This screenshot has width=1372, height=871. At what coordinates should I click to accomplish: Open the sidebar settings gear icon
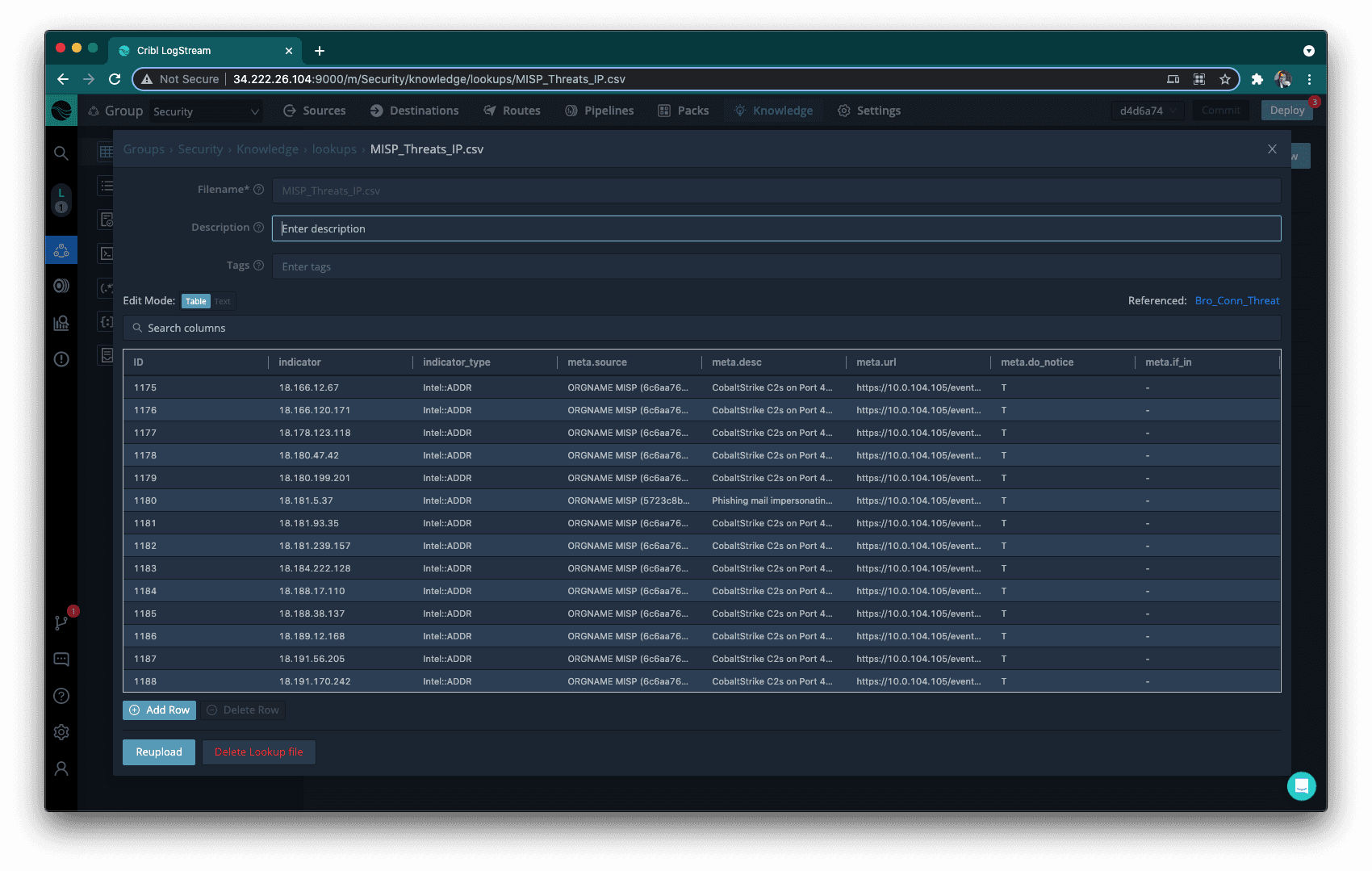pos(61,732)
